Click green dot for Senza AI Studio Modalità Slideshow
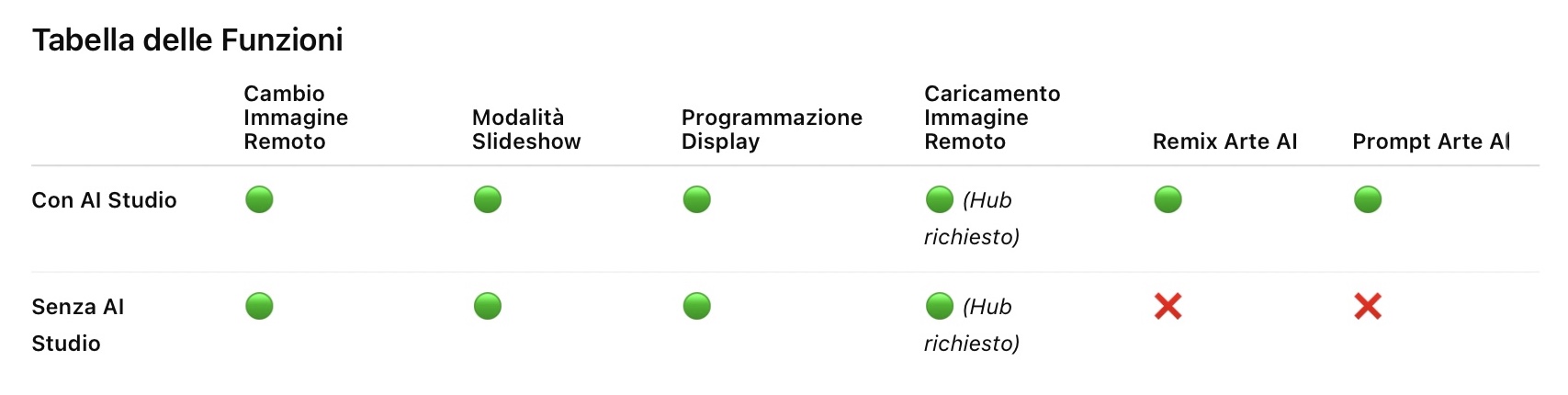Image resolution: width=1568 pixels, height=395 pixels. (488, 306)
